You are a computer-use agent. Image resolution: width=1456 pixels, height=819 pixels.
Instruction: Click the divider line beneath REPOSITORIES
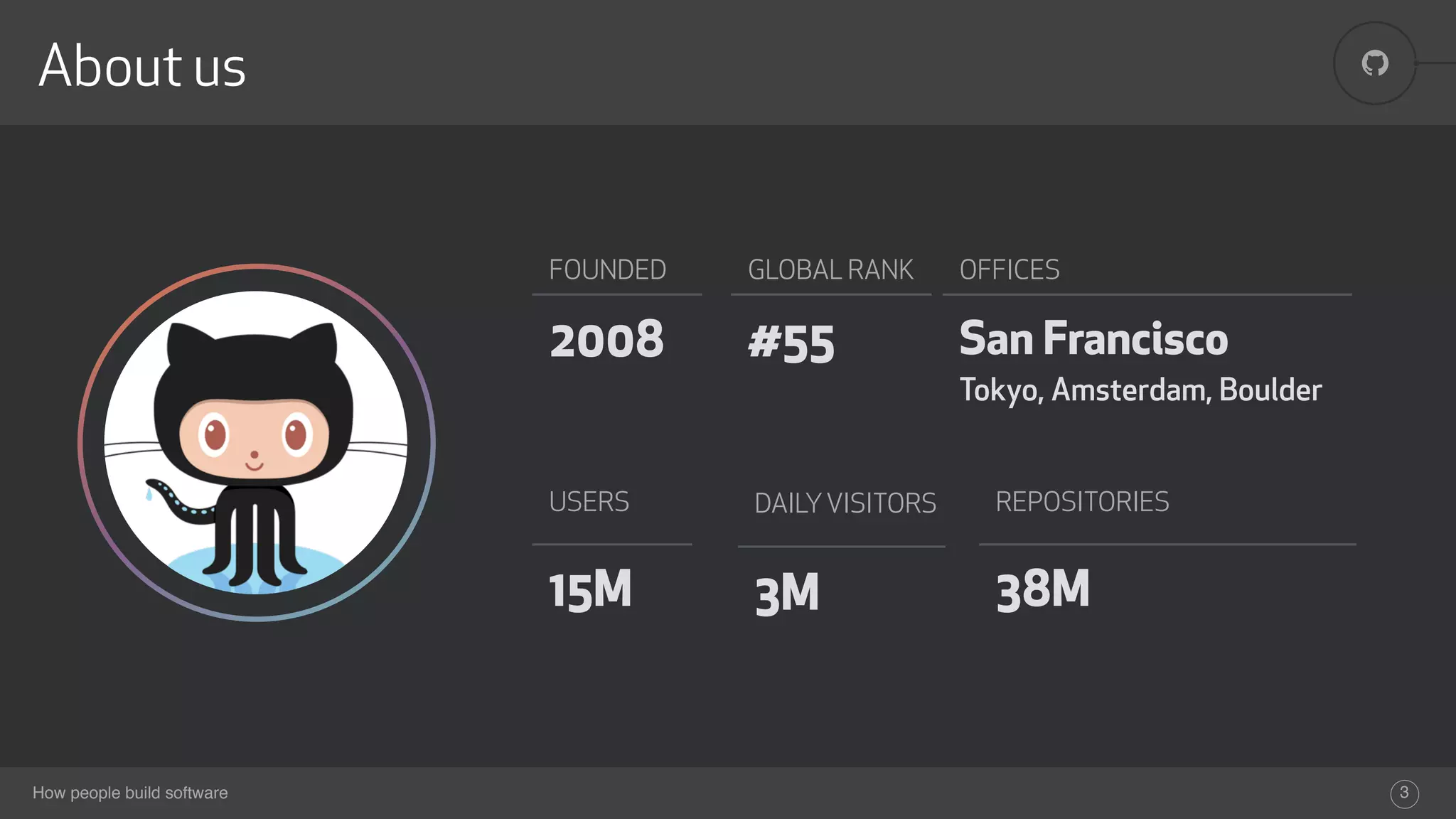pyautogui.click(x=1167, y=545)
